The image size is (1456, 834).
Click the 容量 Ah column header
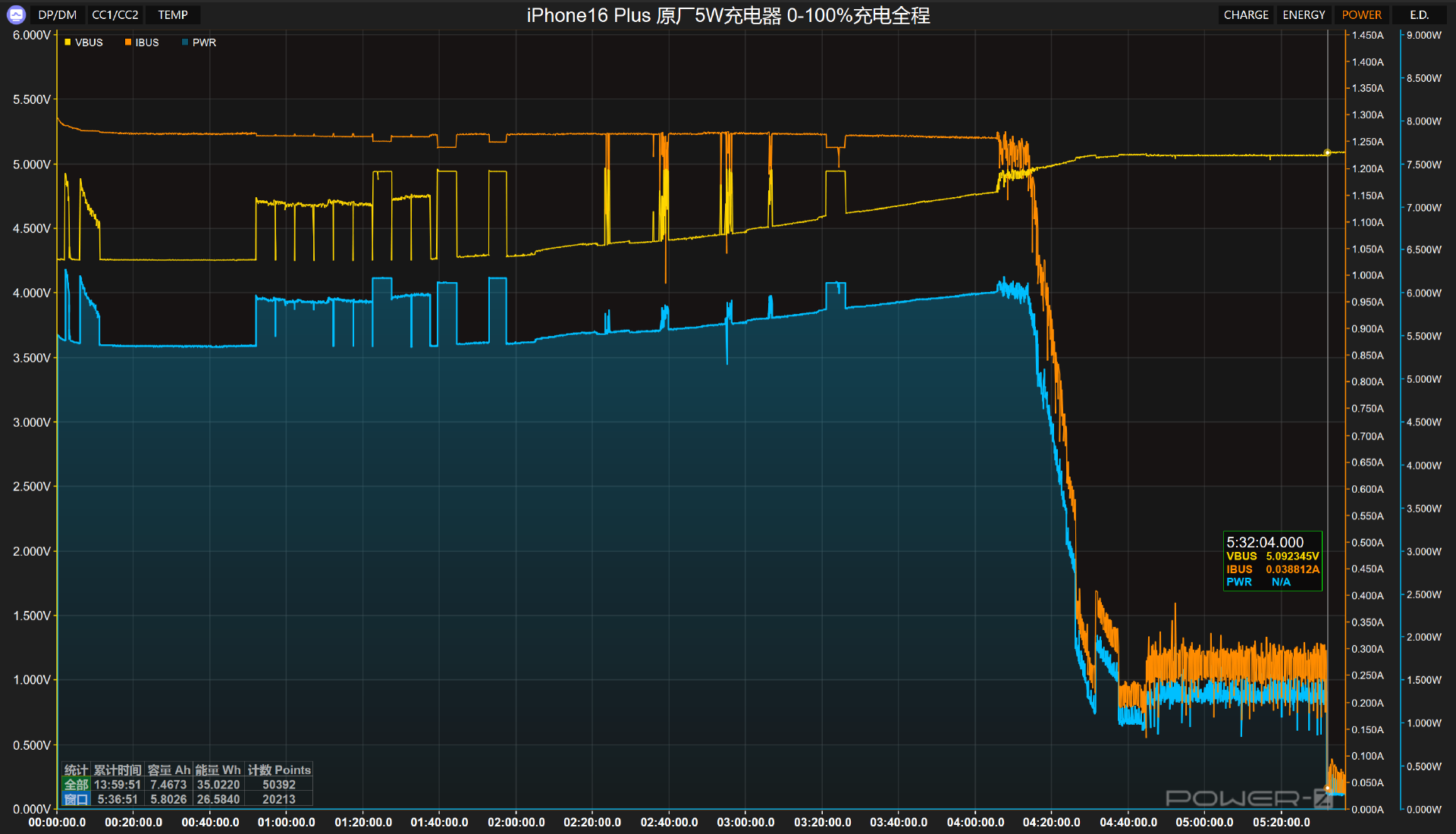[168, 770]
